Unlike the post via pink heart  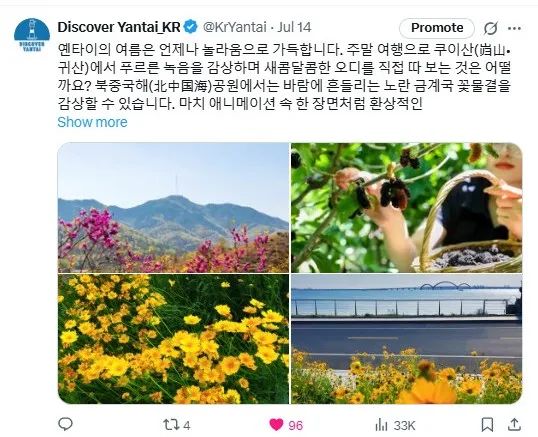pyautogui.click(x=276, y=425)
